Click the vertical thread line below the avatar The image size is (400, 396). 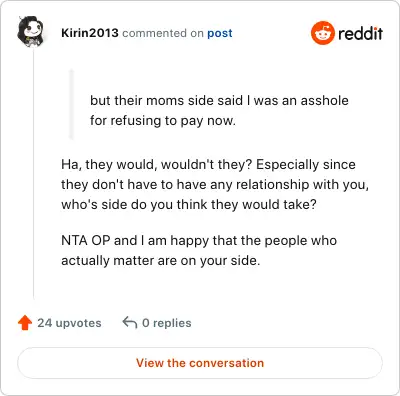pyautogui.click(x=33, y=173)
